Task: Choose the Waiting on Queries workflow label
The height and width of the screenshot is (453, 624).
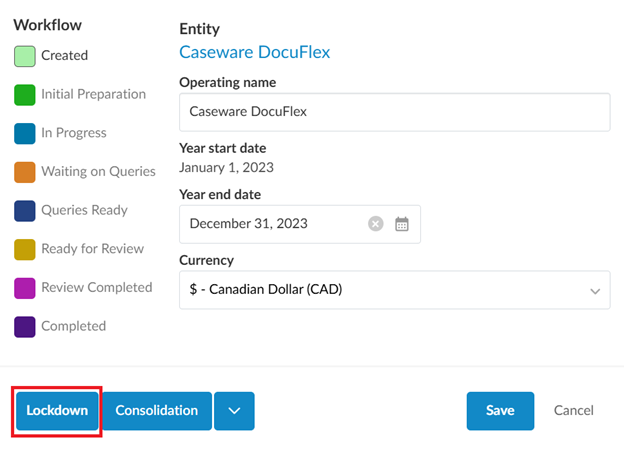Action: 98,172
